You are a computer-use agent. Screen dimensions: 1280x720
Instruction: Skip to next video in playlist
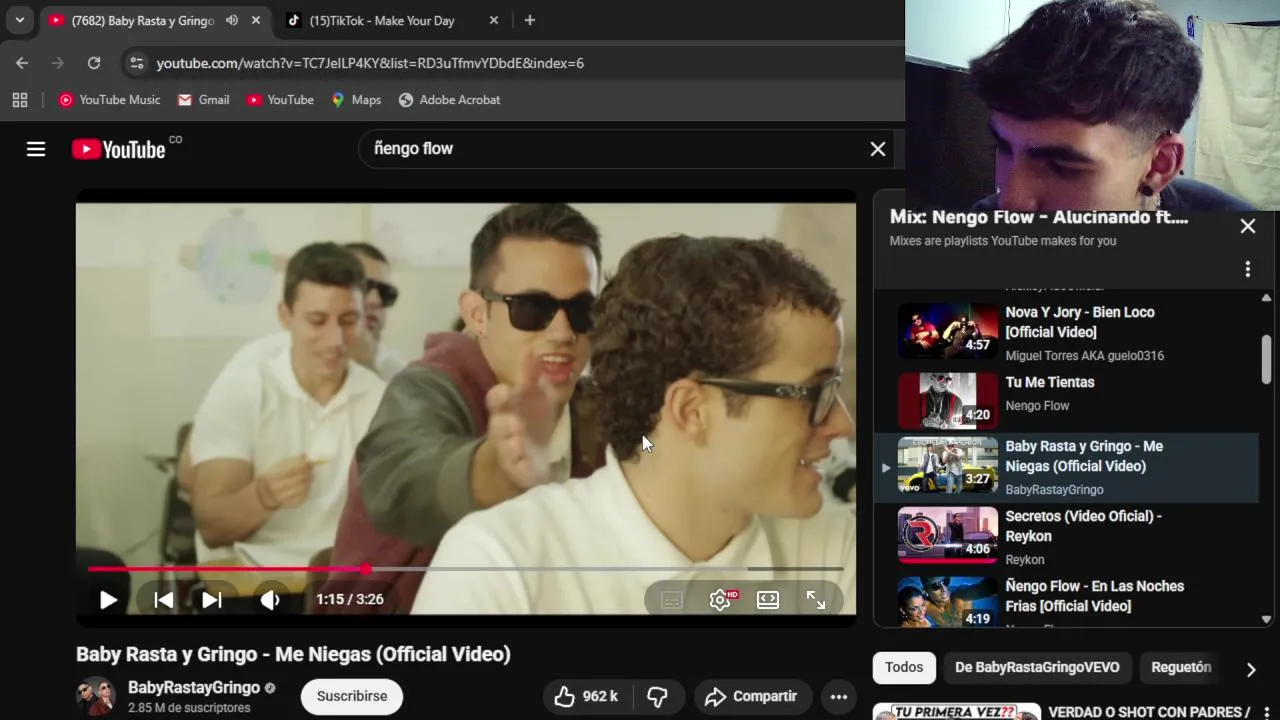(x=211, y=600)
